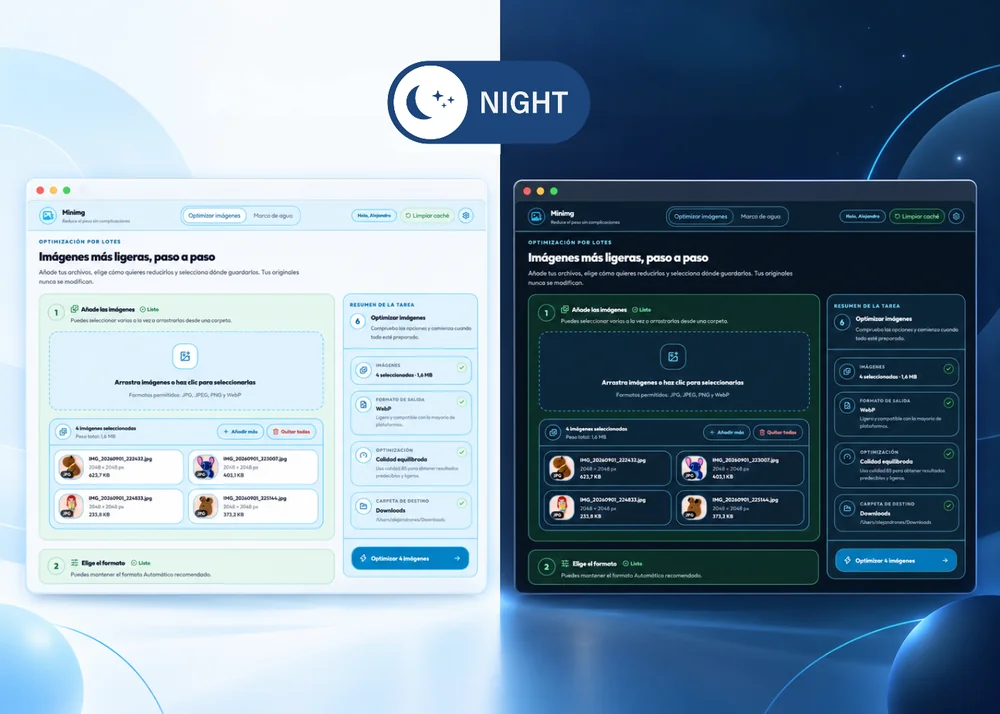Click file name IMG_20260901_224833.jpg in the dark window
This screenshot has width=1000, height=714.
click(x=613, y=500)
